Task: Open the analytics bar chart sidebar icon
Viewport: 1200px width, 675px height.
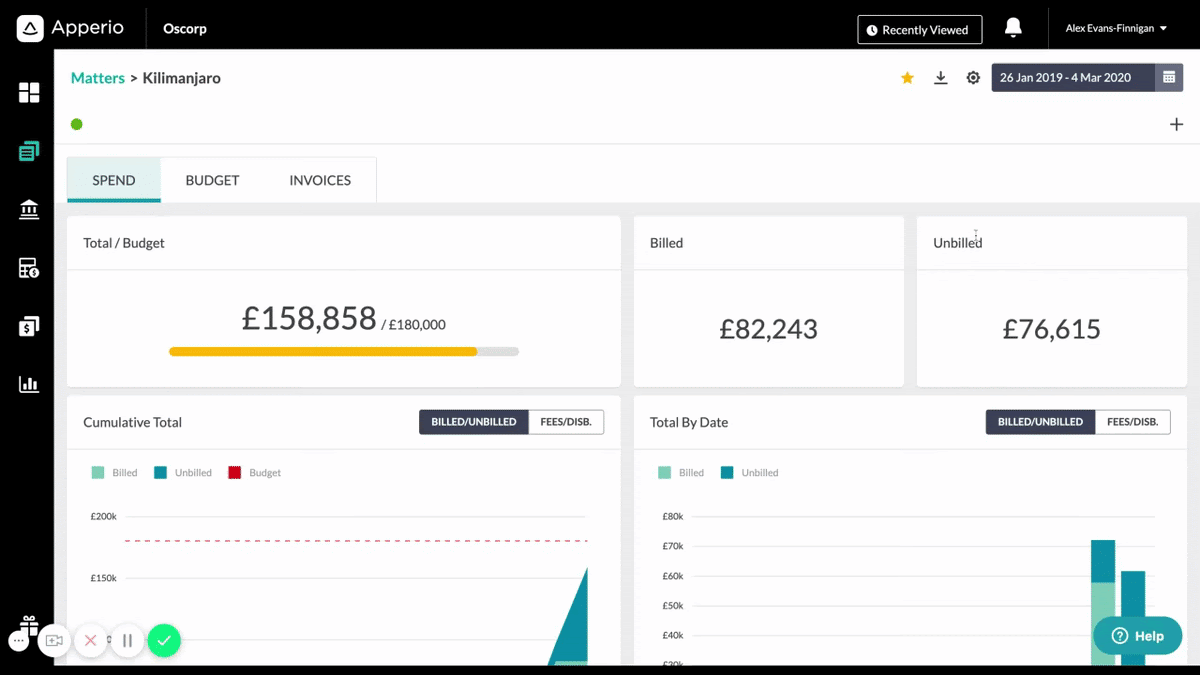Action: click(29, 384)
